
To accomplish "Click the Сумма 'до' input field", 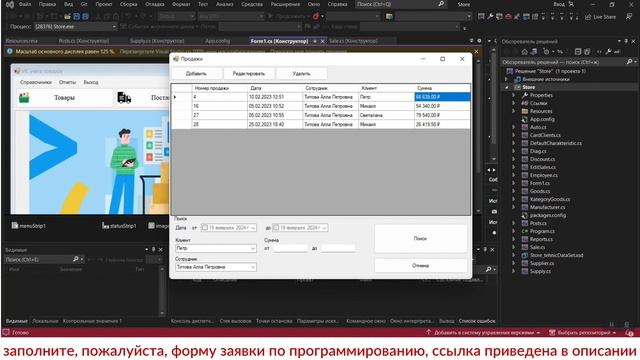I will pos(338,248).
